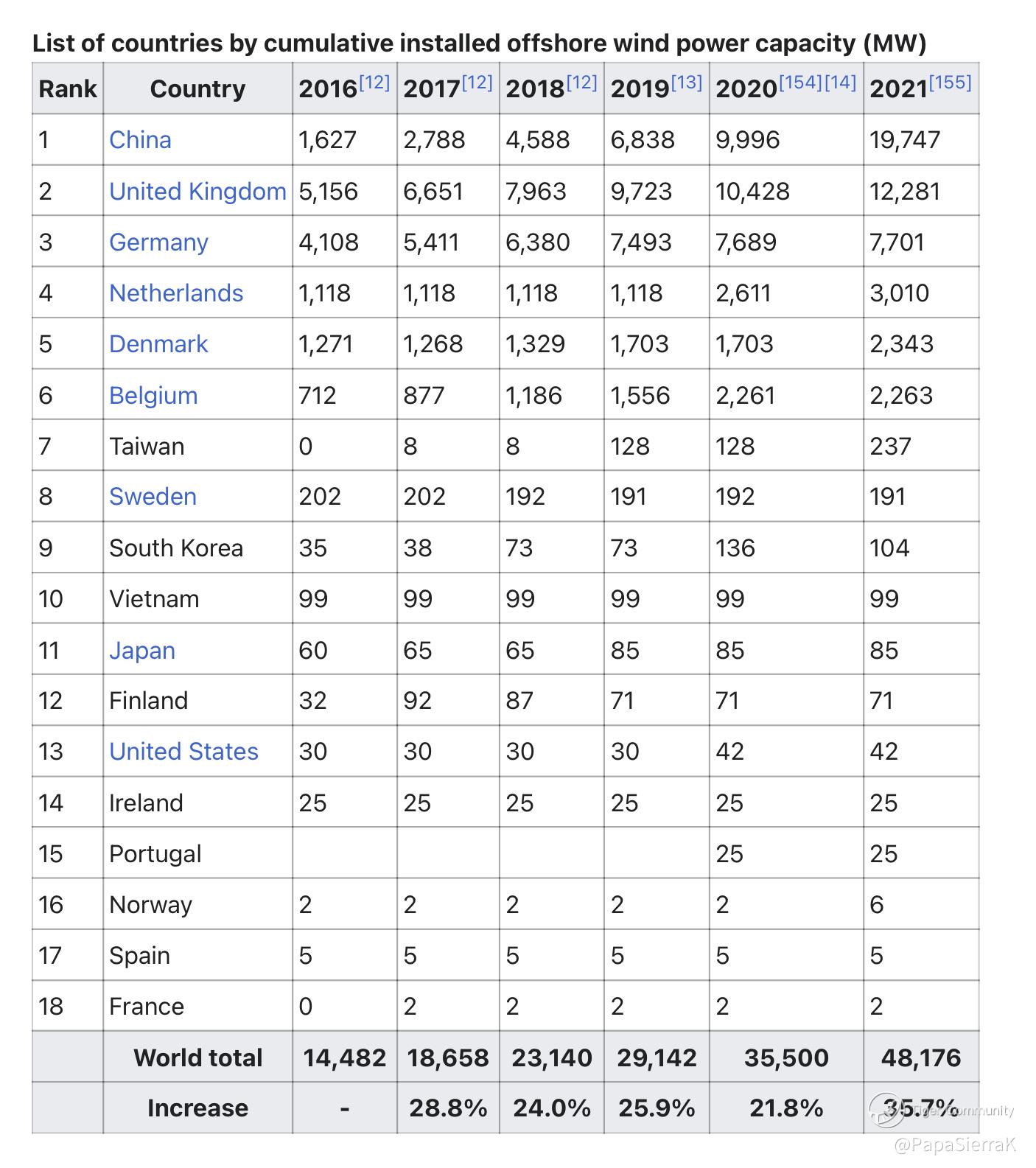Open citation [12] beside the 2018 header

point(582,82)
